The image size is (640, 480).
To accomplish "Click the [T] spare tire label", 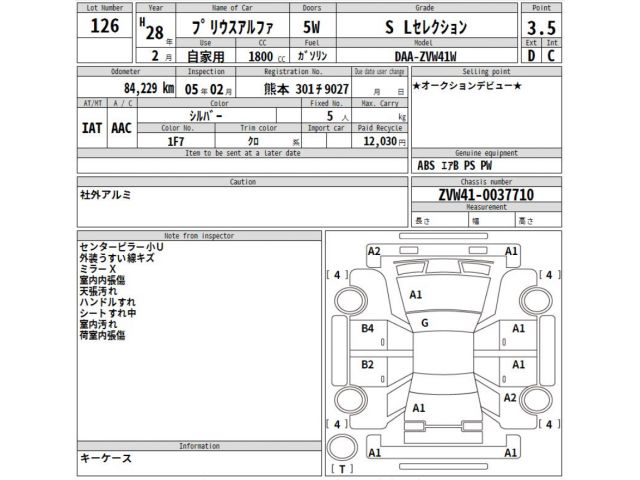I will [342, 469].
